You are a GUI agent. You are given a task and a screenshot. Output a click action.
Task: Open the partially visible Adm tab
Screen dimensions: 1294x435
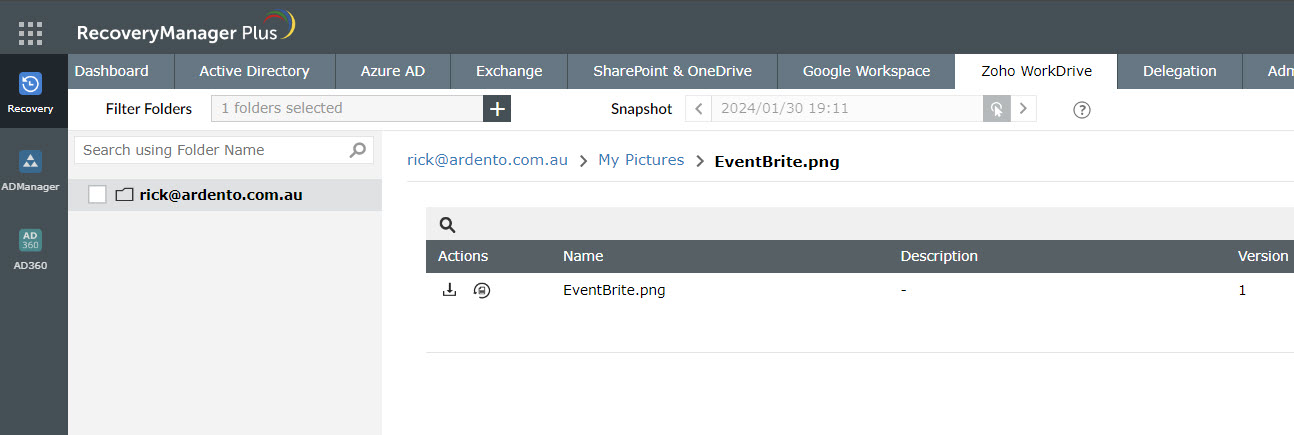click(1268, 71)
